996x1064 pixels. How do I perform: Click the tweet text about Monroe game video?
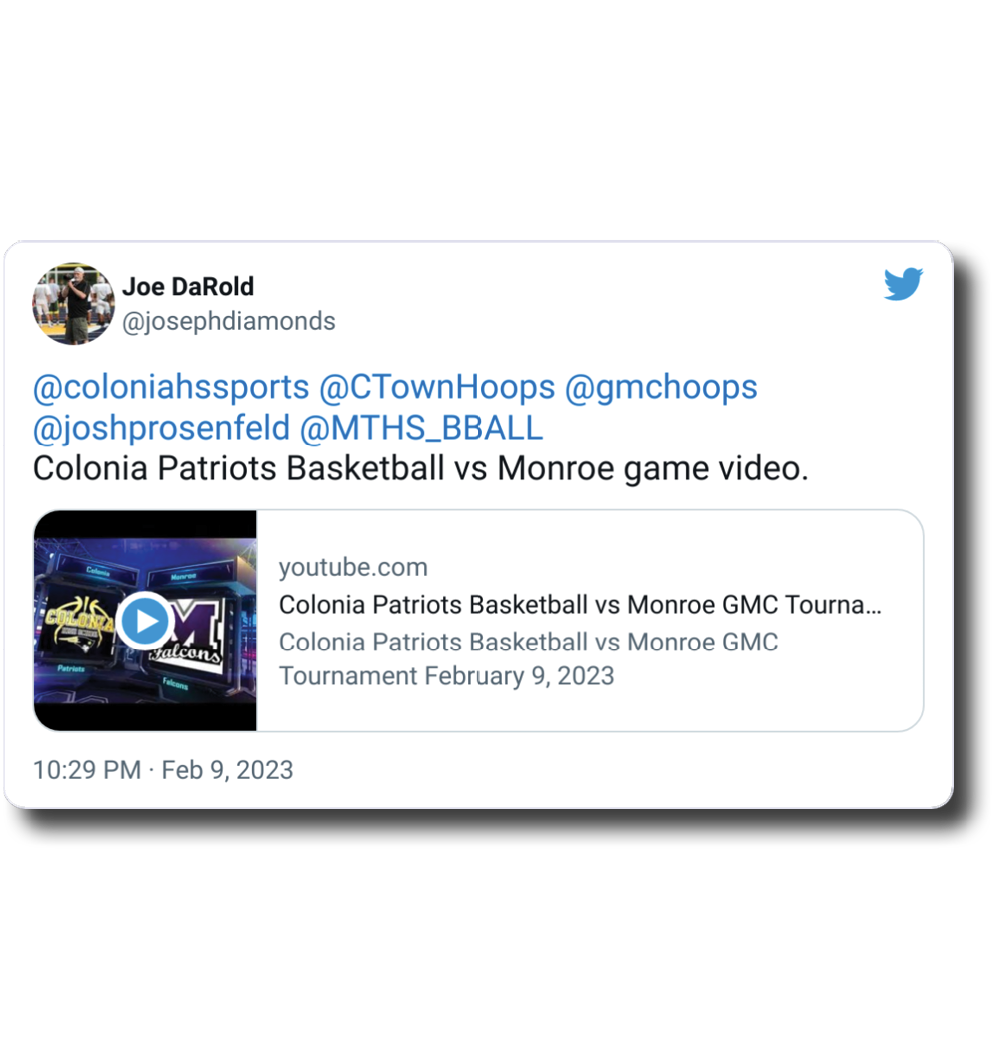pos(421,468)
